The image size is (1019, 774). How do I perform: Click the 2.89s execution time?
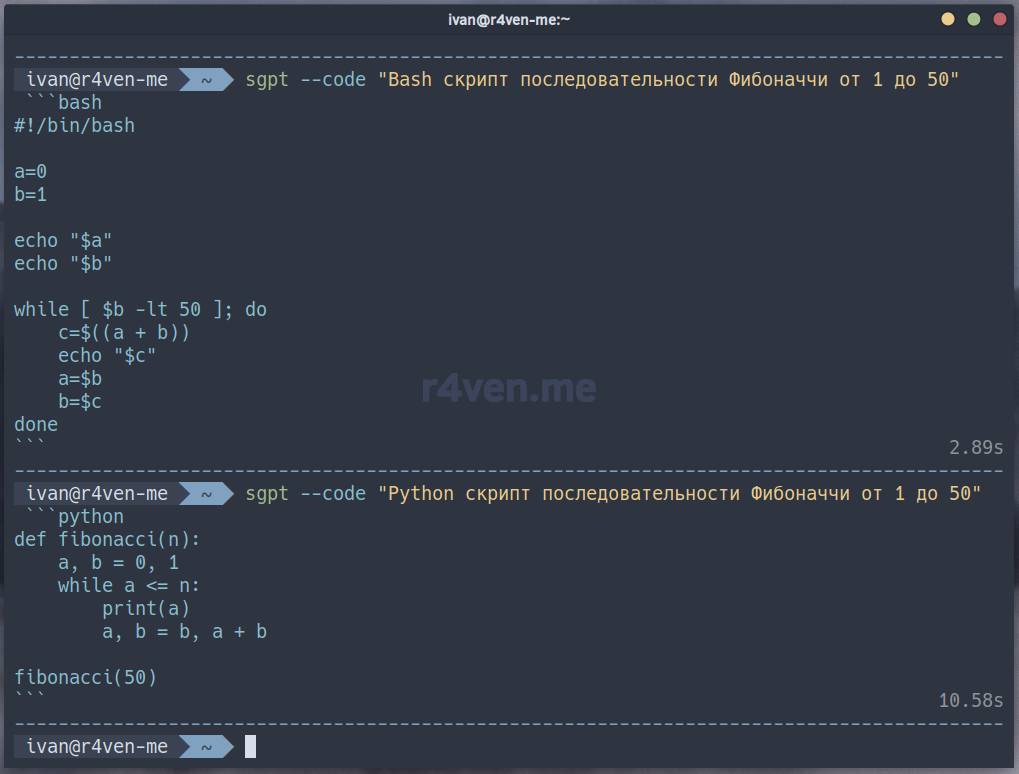tap(975, 447)
